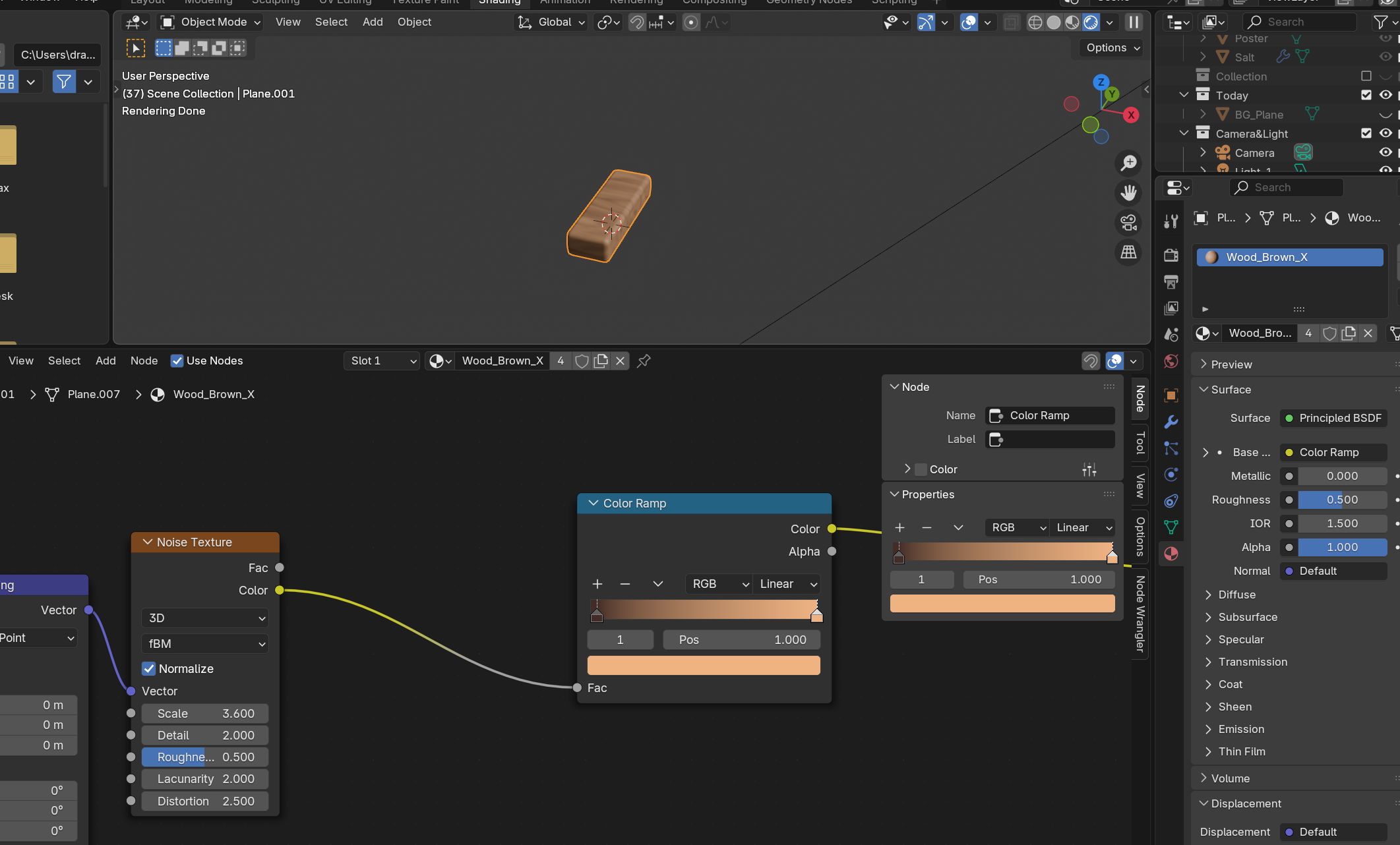
Task: Open the Material properties tab icon
Action: pos(1171,554)
